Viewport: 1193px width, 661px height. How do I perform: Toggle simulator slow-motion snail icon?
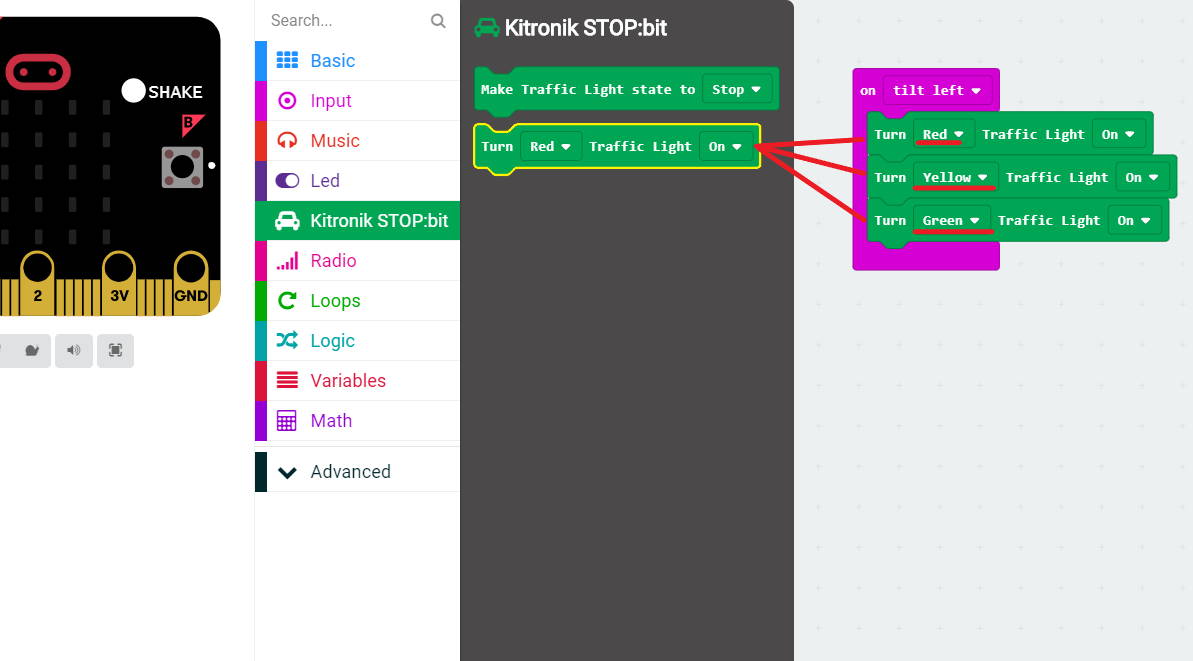tap(31, 351)
